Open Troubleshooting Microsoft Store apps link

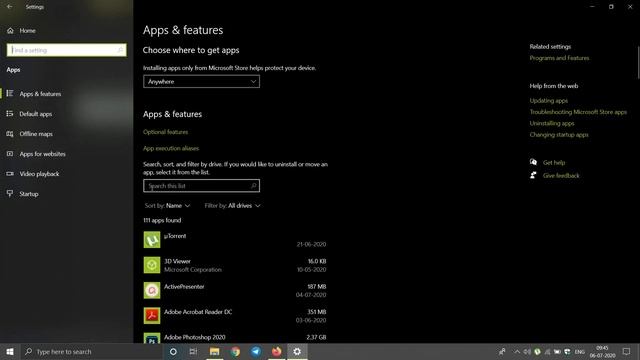[x=578, y=112]
